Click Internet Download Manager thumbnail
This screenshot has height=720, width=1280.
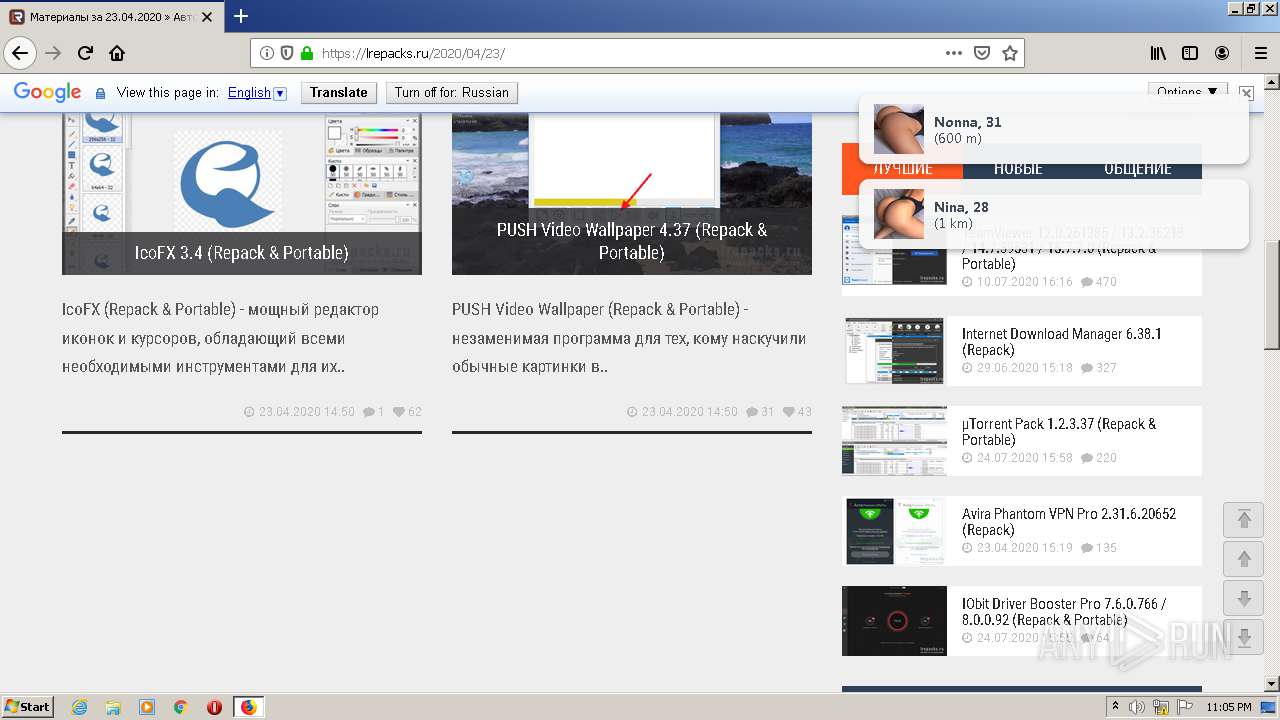[x=894, y=351]
